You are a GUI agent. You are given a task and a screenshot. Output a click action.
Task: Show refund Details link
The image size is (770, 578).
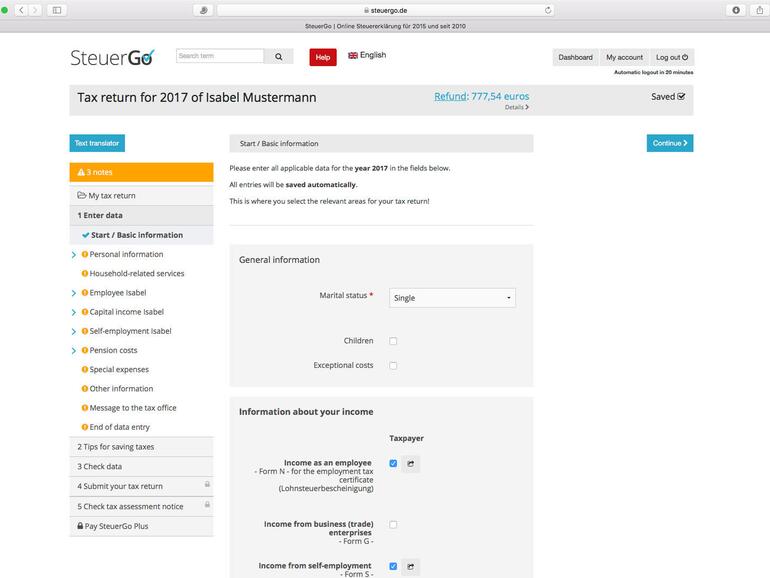517,107
